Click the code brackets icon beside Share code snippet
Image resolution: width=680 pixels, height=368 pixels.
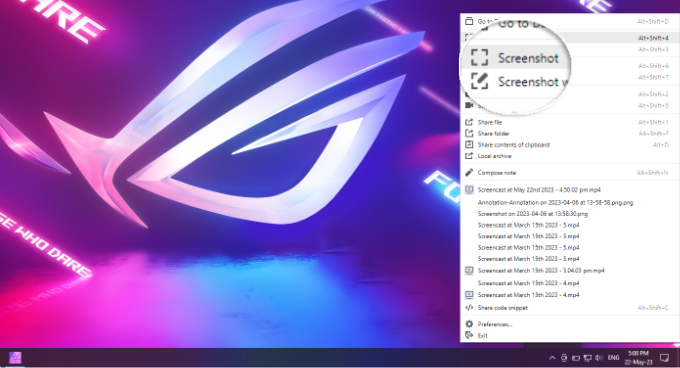click(469, 308)
